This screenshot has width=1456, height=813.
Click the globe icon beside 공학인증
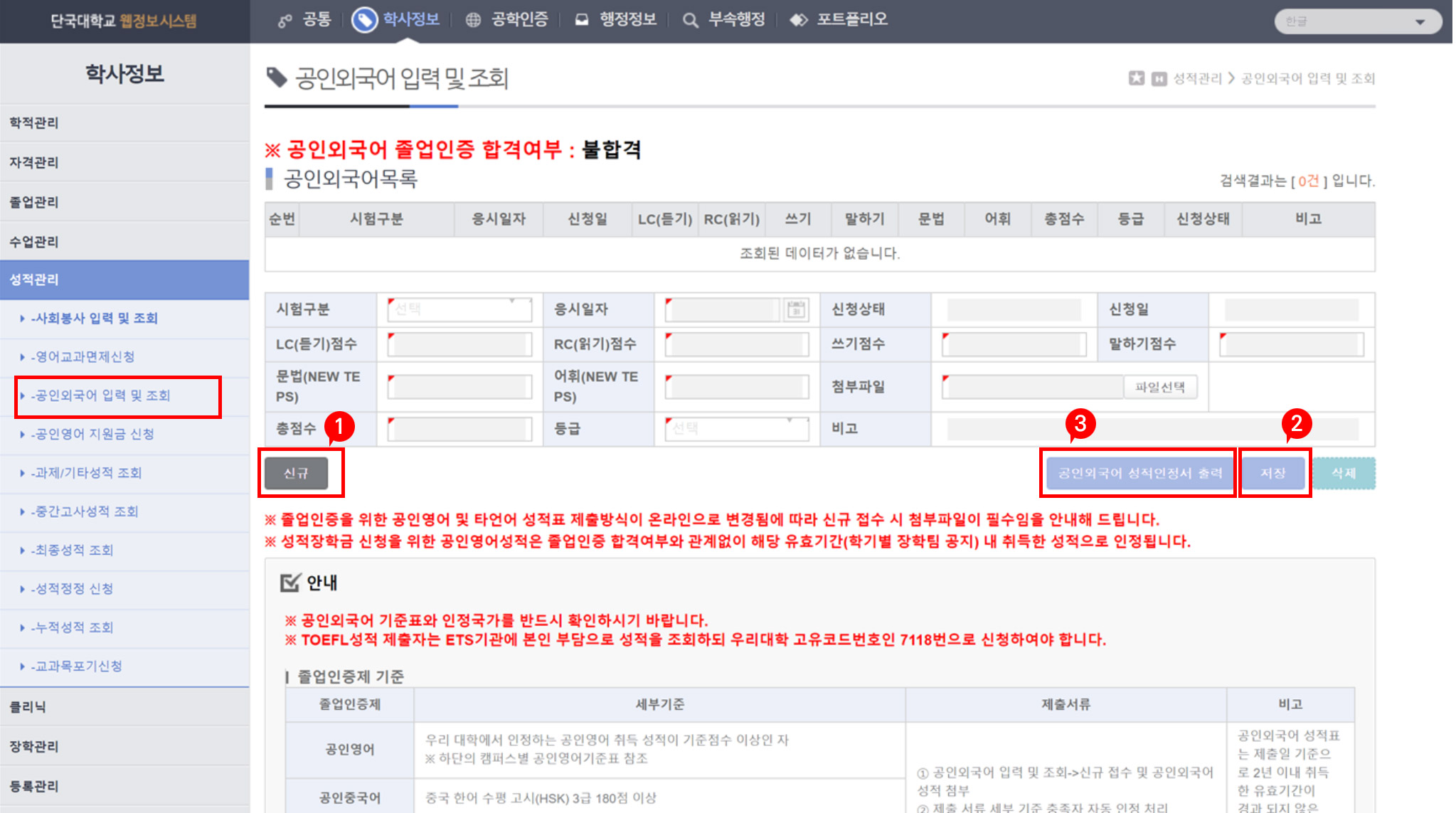473,20
